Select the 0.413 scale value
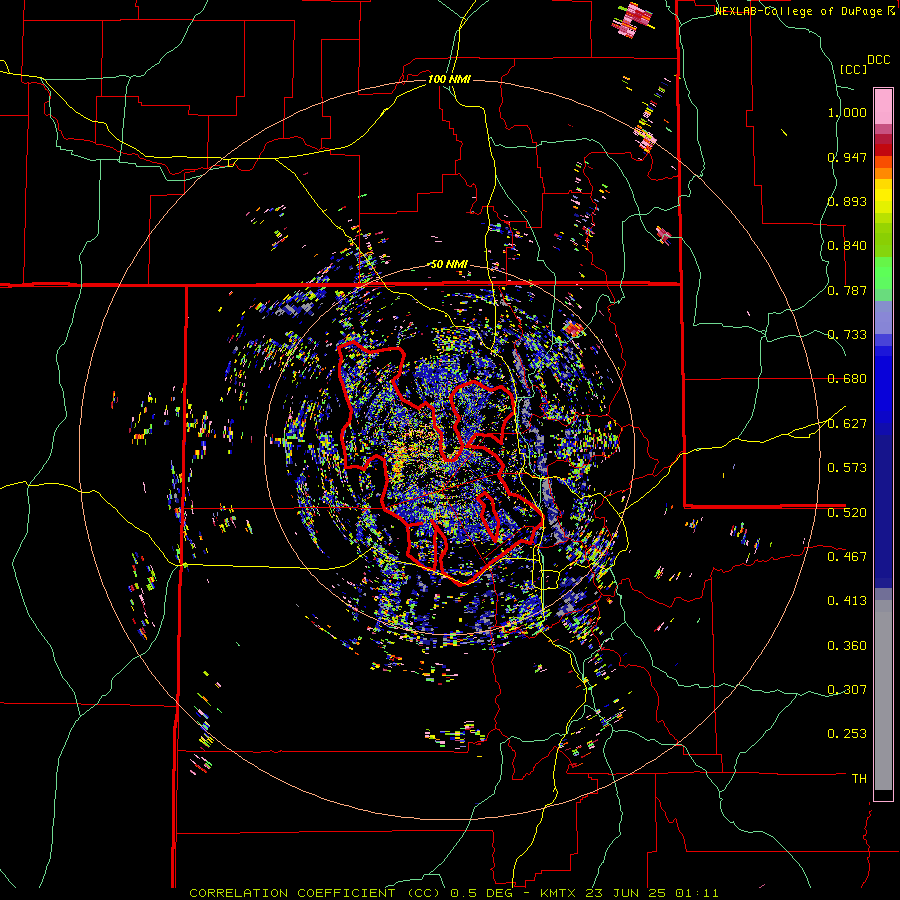The width and height of the screenshot is (900, 900). pos(847,601)
